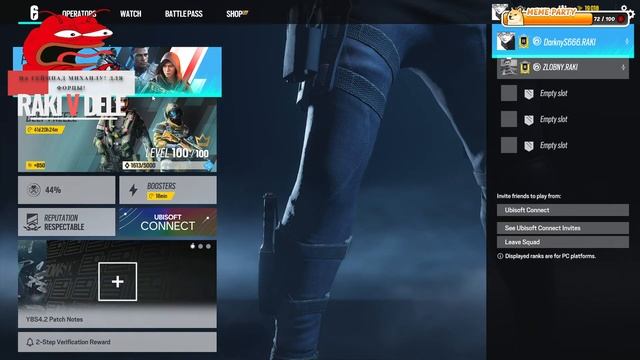Click the +850 currency badge
Screen dimensions: 640x360
click(x=36, y=165)
